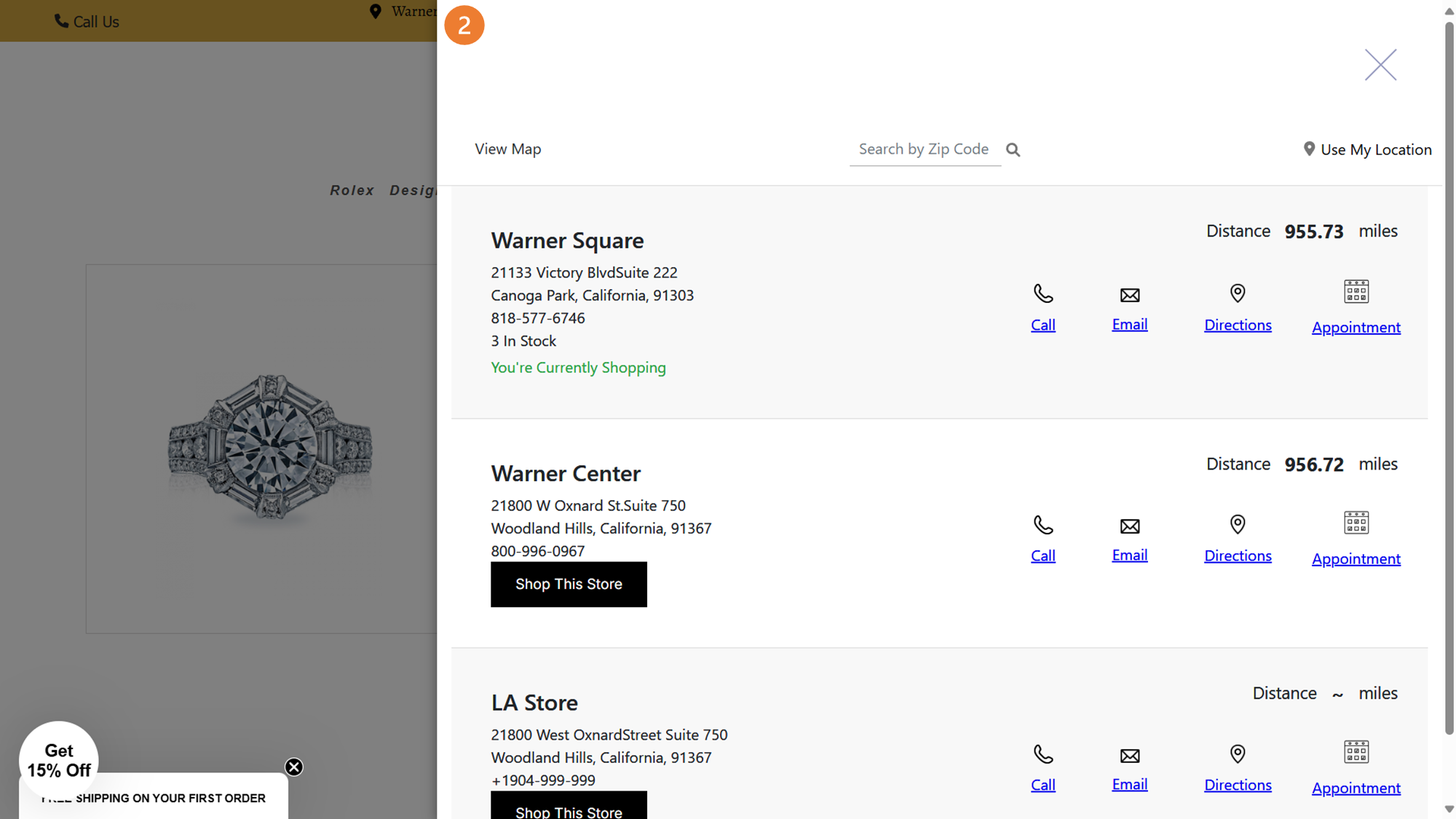Click the phone icon for LA Store
Viewport: 1456px width, 819px height.
[1043, 754]
